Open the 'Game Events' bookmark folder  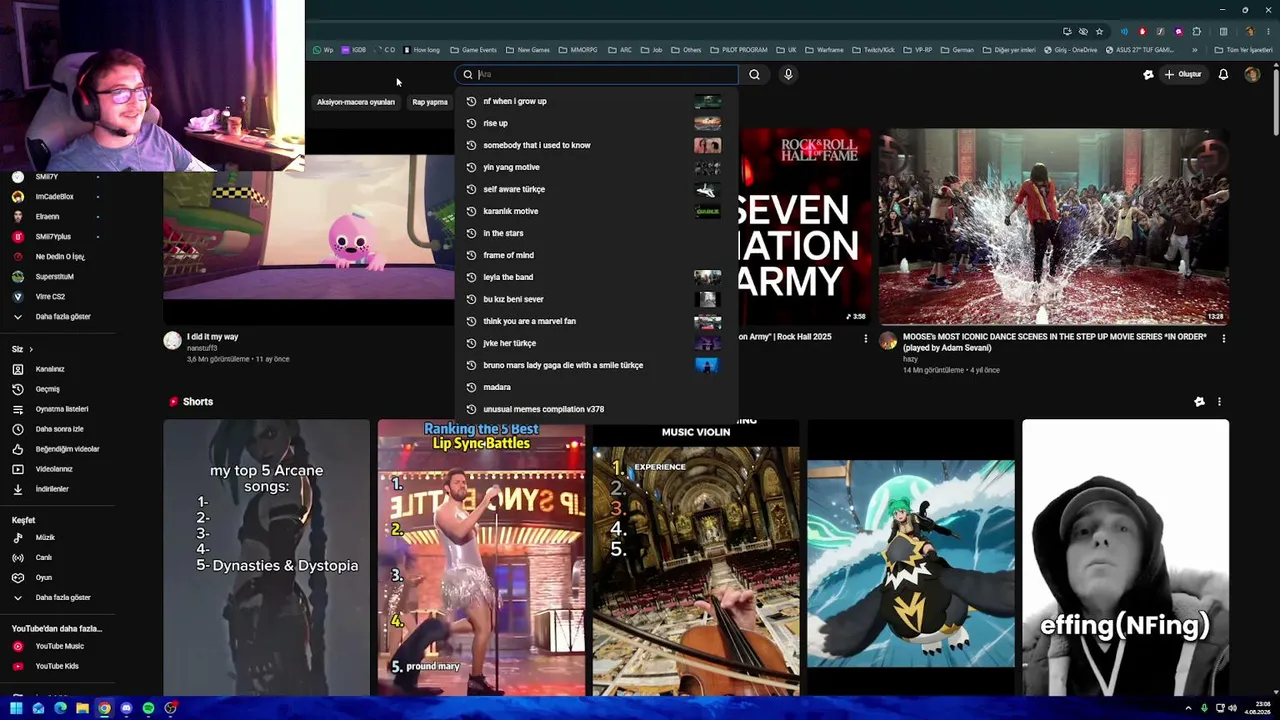473,49
